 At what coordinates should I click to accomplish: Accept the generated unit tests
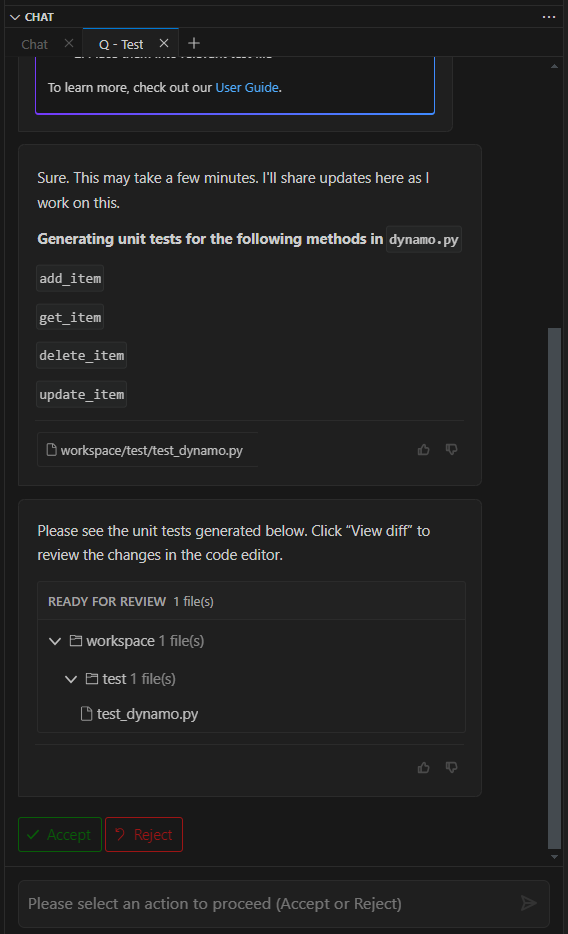tap(60, 835)
